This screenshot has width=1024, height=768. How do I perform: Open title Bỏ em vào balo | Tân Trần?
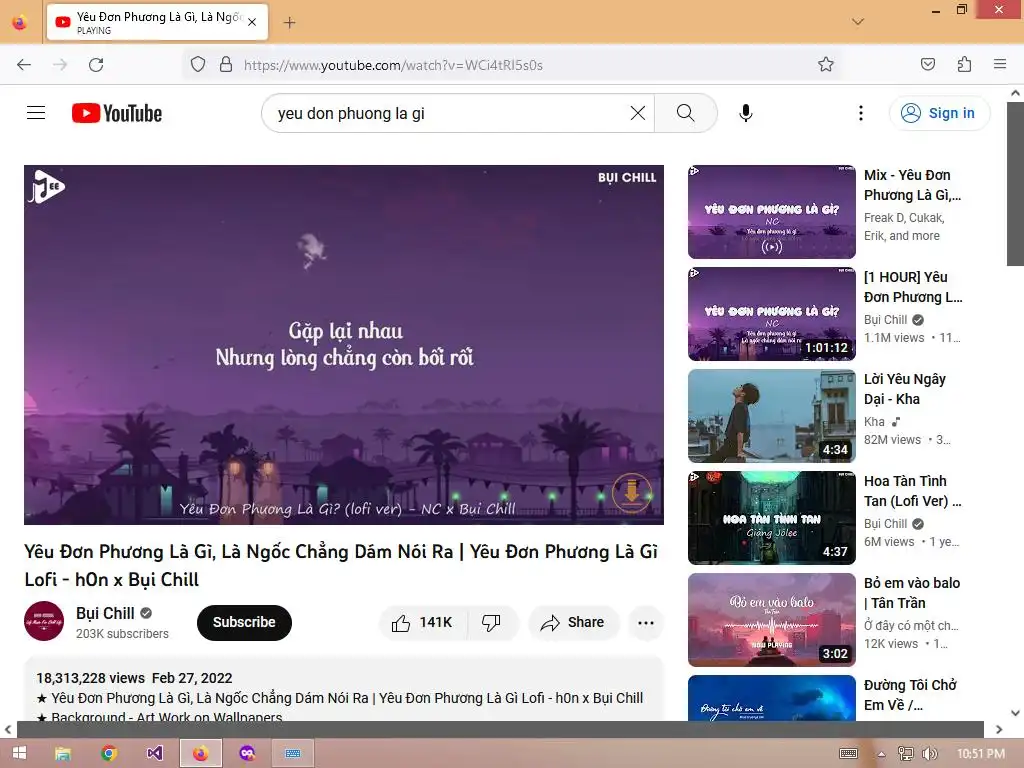pyautogui.click(x=912, y=593)
